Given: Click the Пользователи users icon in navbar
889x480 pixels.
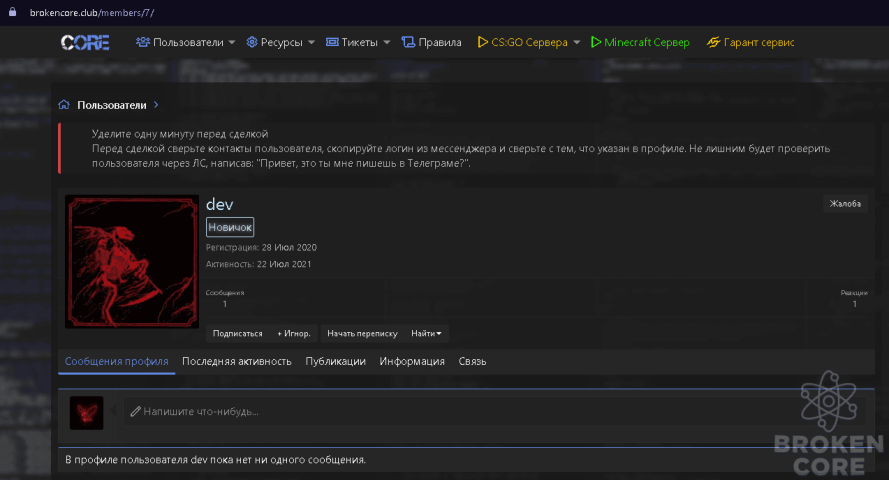Looking at the screenshot, I should [143, 42].
